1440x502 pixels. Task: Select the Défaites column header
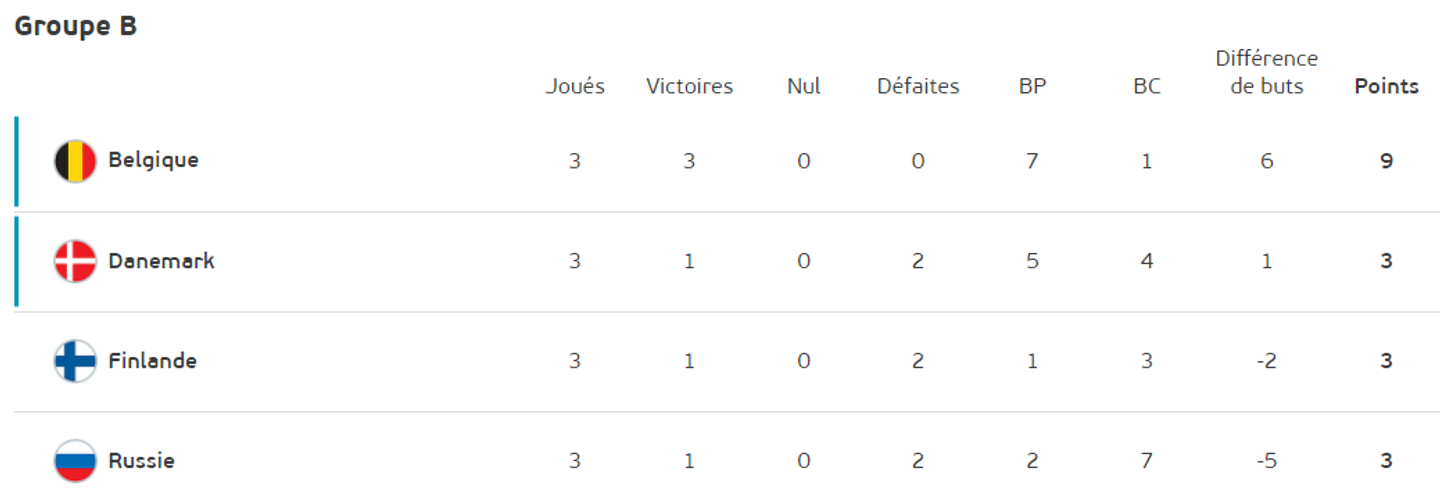[x=918, y=86]
